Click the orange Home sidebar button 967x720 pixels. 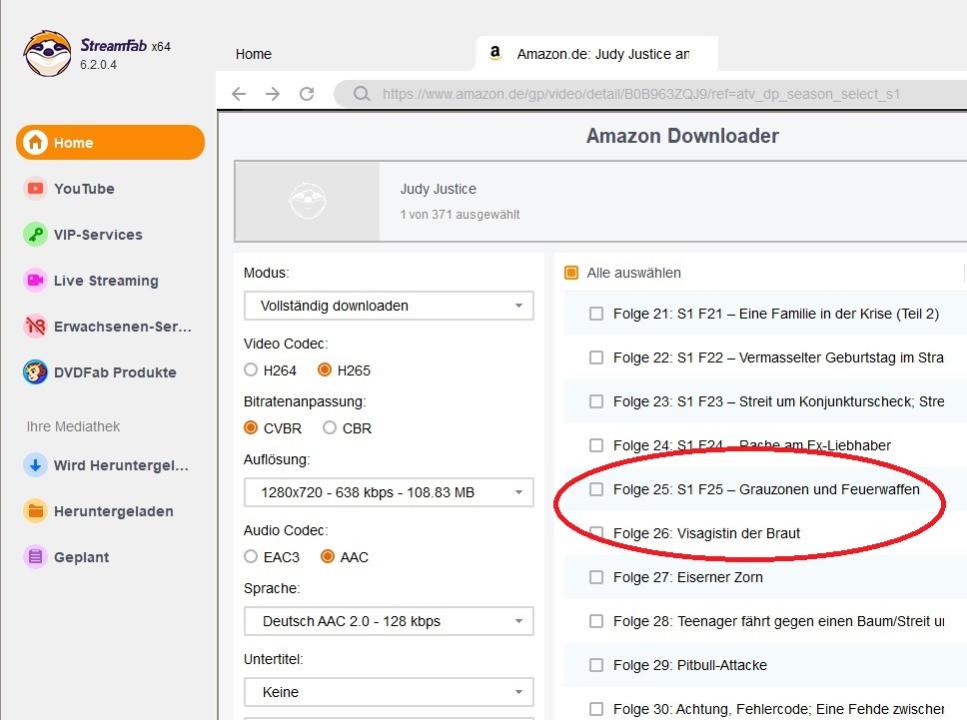point(110,143)
